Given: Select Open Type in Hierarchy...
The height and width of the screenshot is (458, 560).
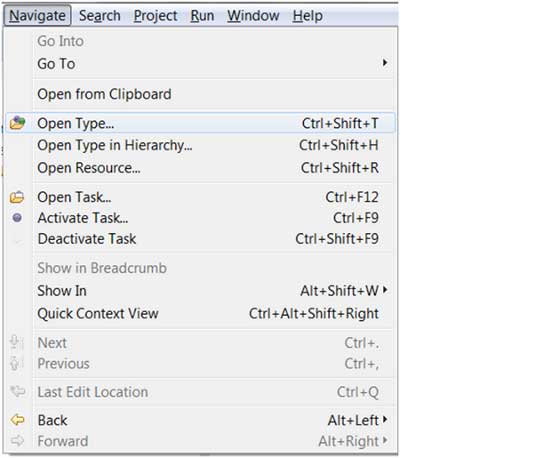Looking at the screenshot, I should tap(200, 145).
